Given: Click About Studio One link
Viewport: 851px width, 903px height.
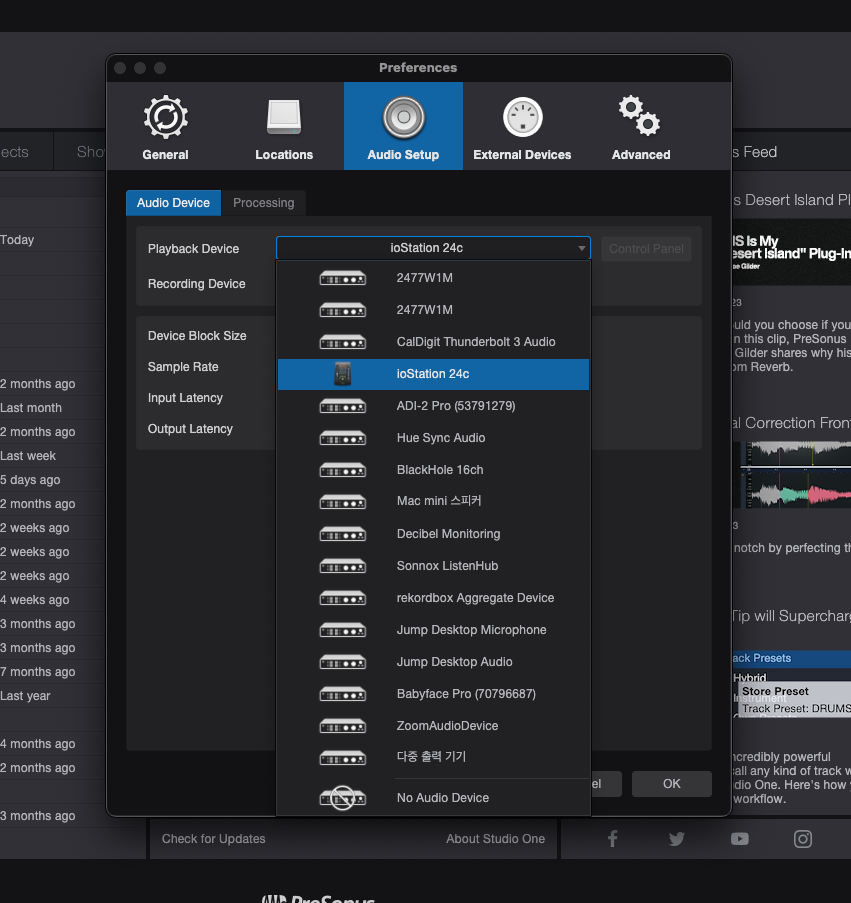Looking at the screenshot, I should pos(495,839).
